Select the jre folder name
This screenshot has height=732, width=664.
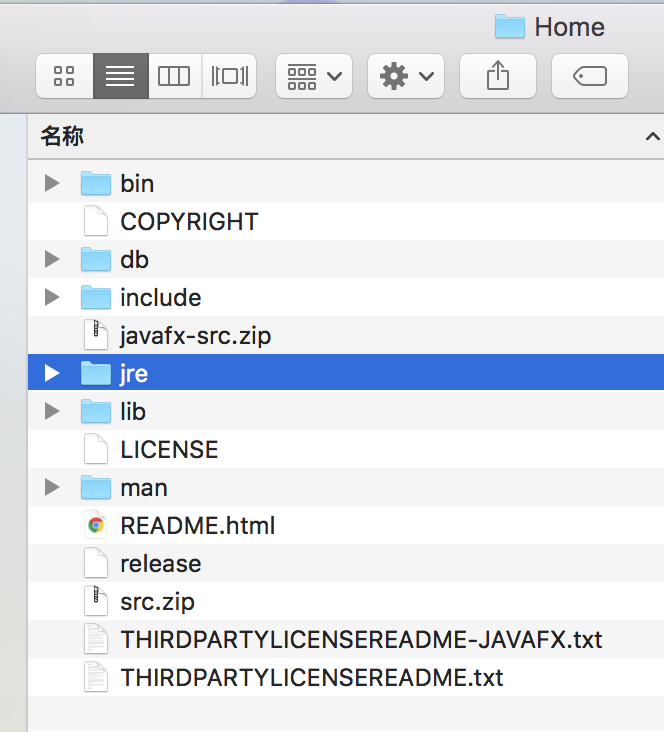[x=134, y=374]
